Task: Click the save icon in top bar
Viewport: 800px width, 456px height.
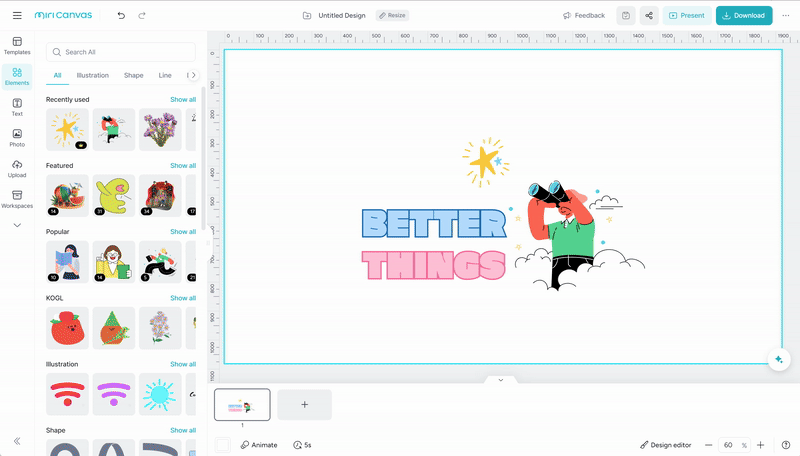Action: coord(625,16)
